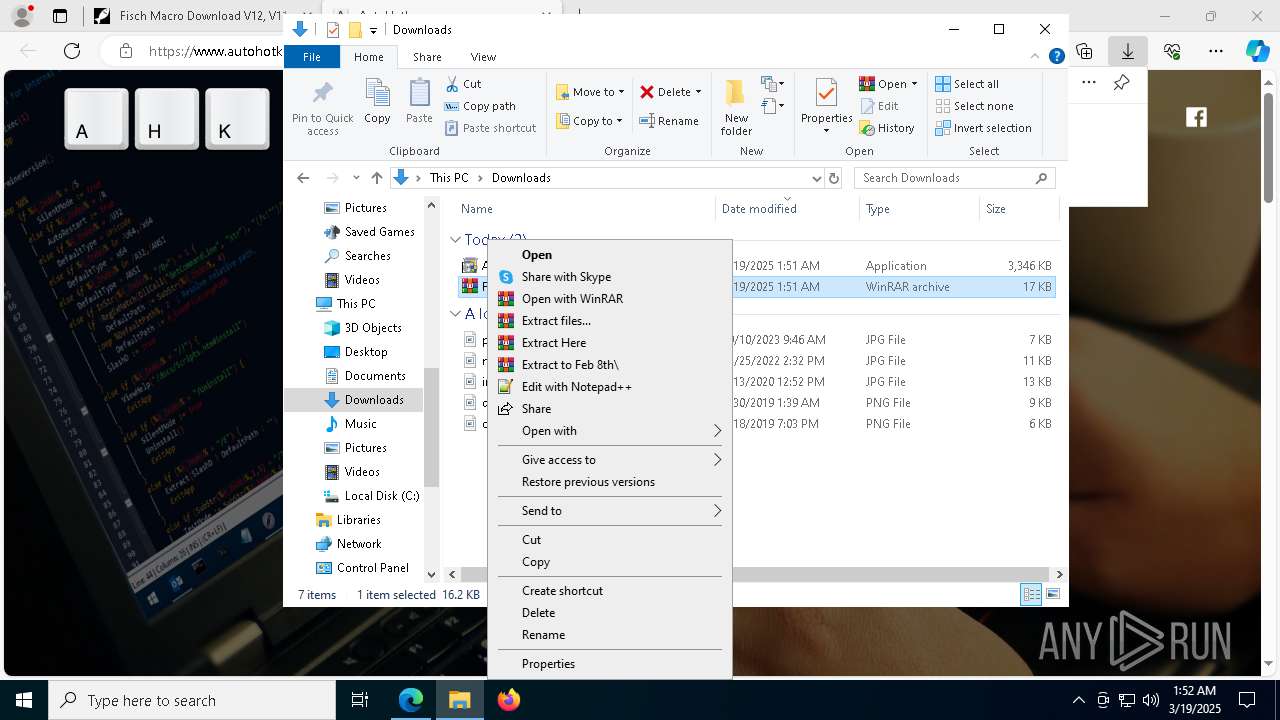1280x720 pixels.
Task: Click the taskbar search box
Action: pos(192,700)
